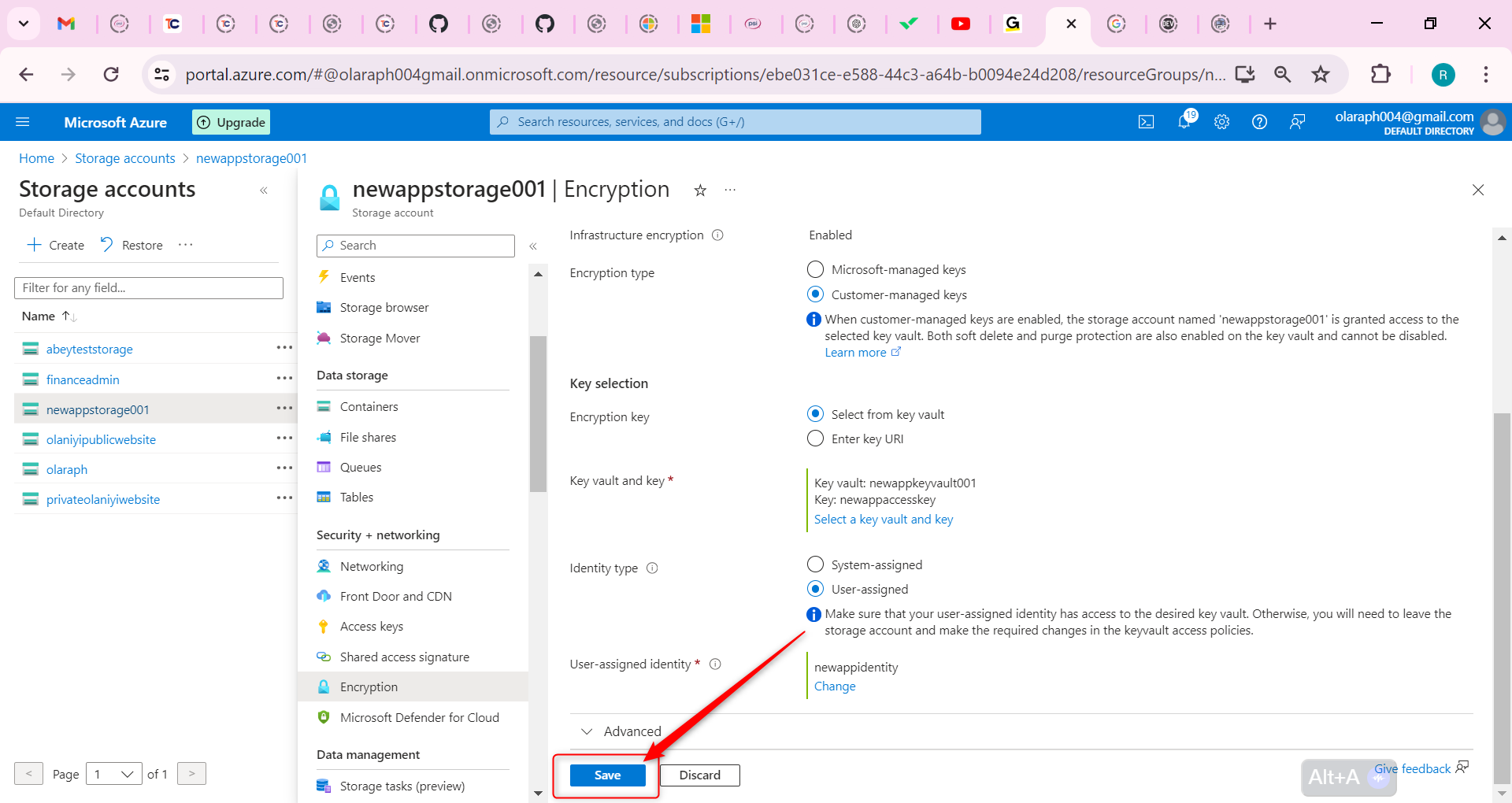The height and width of the screenshot is (803, 1512).
Task: Expand the Advanced section
Action: click(621, 731)
